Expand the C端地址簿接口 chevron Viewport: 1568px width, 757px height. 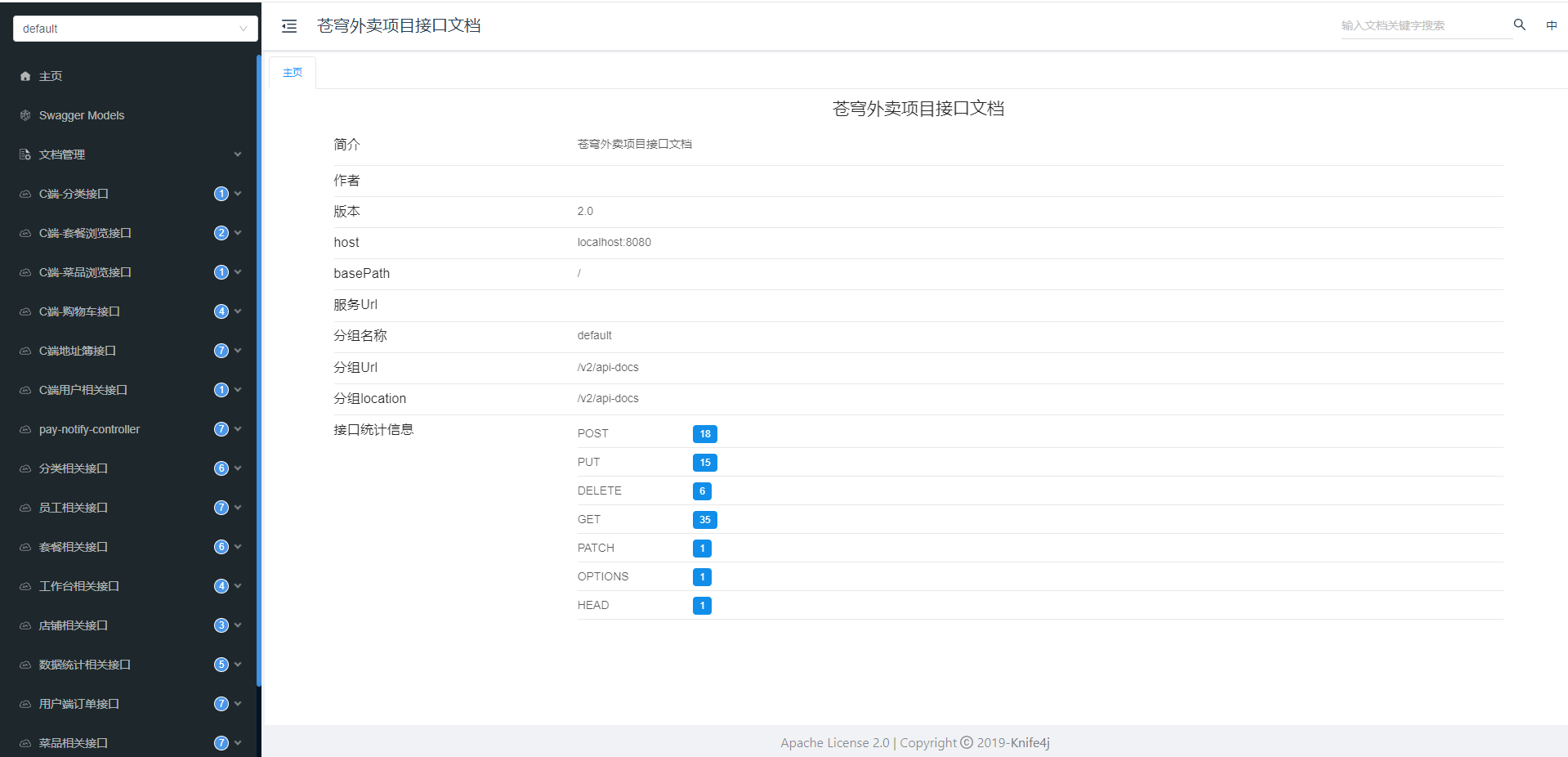(238, 351)
